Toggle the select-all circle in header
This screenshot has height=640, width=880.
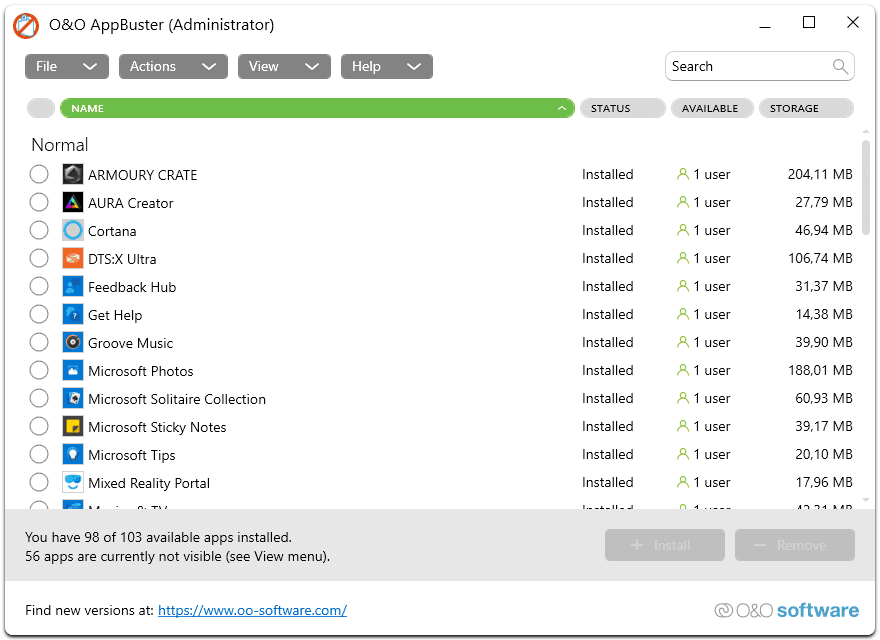pyautogui.click(x=41, y=108)
